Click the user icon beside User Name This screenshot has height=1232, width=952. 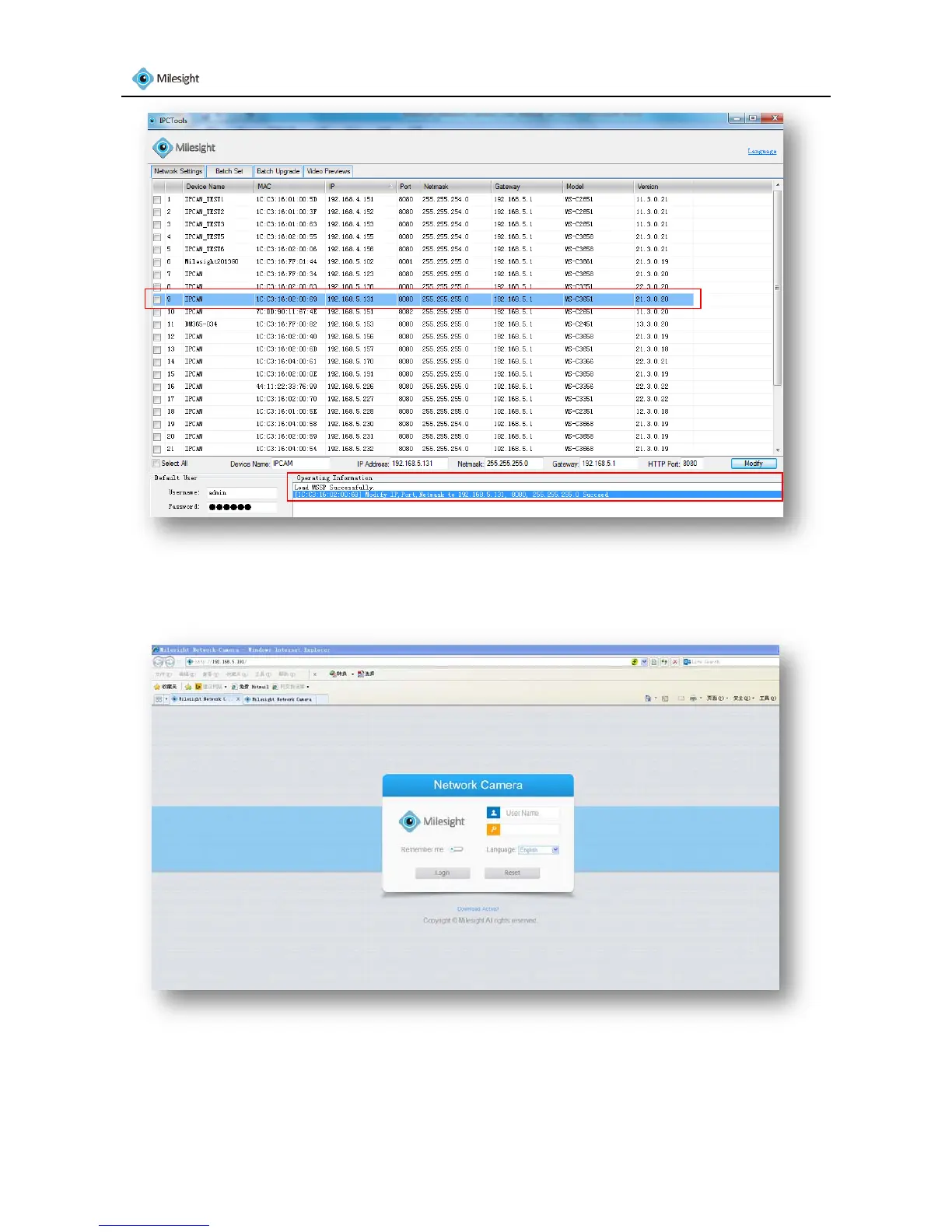click(493, 813)
